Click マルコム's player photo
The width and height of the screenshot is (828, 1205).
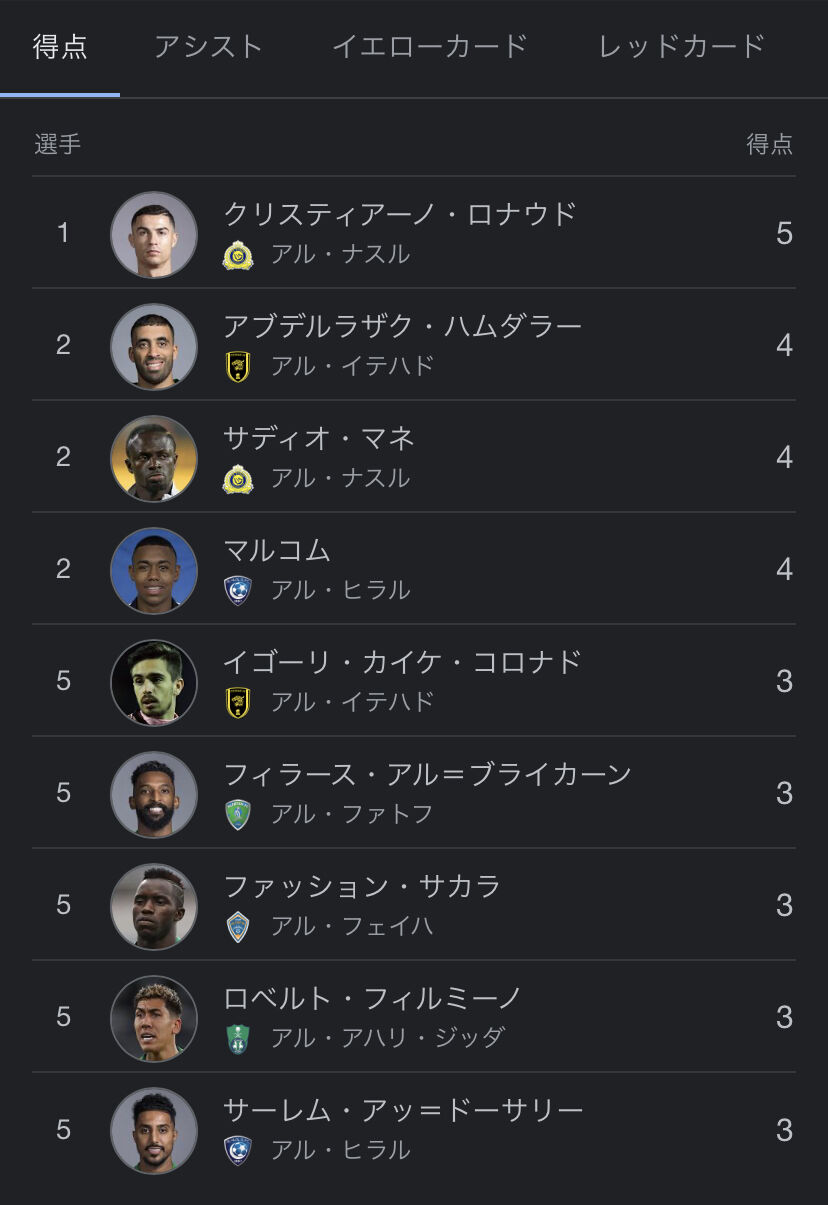(x=154, y=570)
